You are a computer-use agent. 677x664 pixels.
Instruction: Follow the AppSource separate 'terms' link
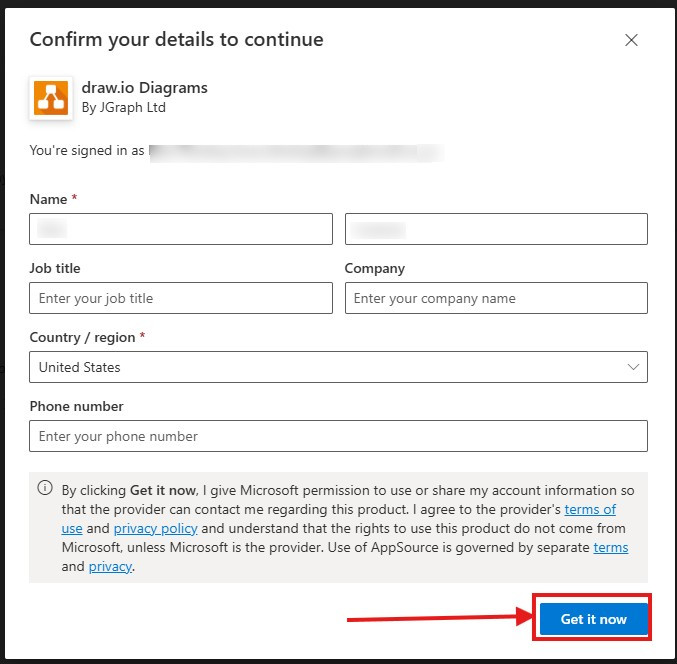pos(610,548)
